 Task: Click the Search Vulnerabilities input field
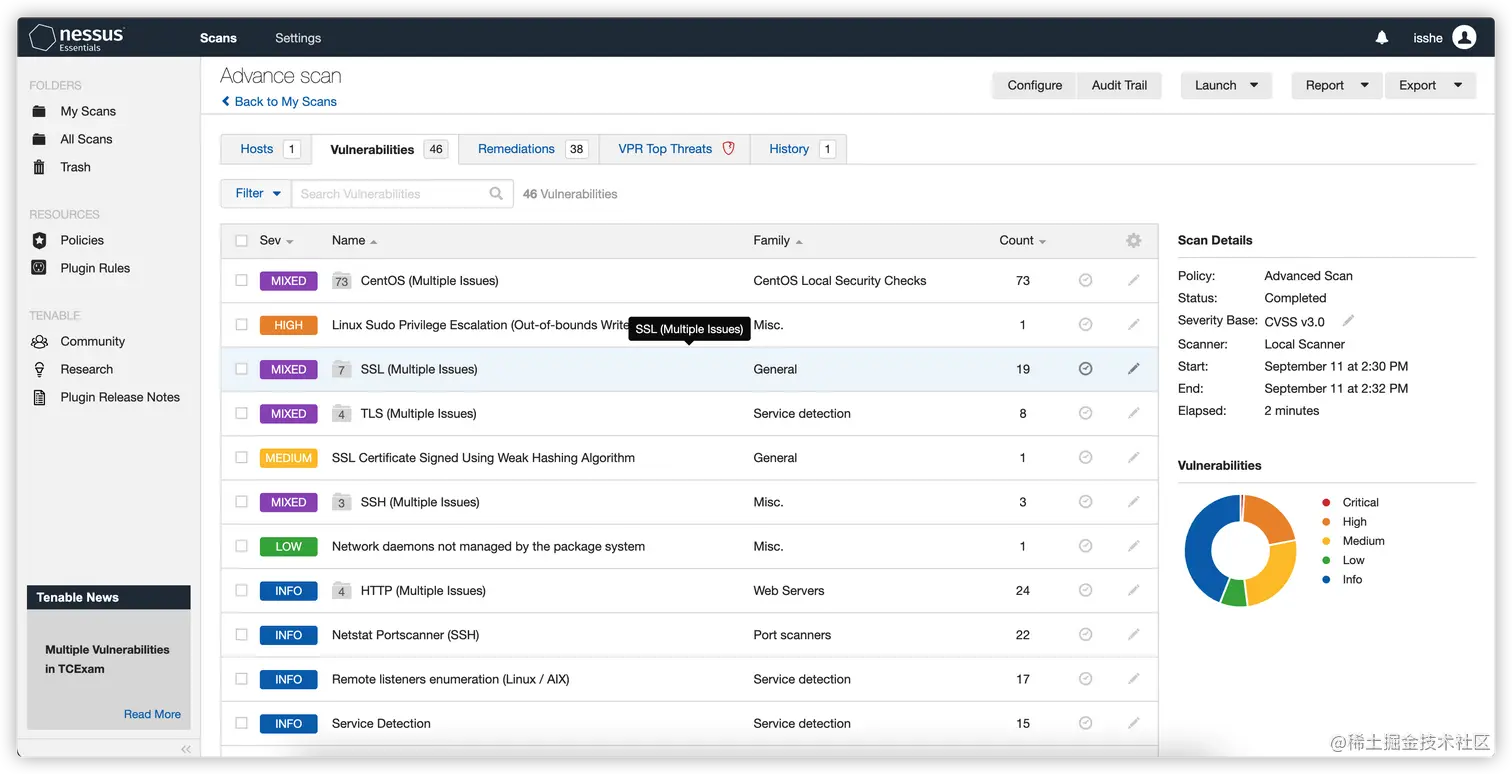402,194
